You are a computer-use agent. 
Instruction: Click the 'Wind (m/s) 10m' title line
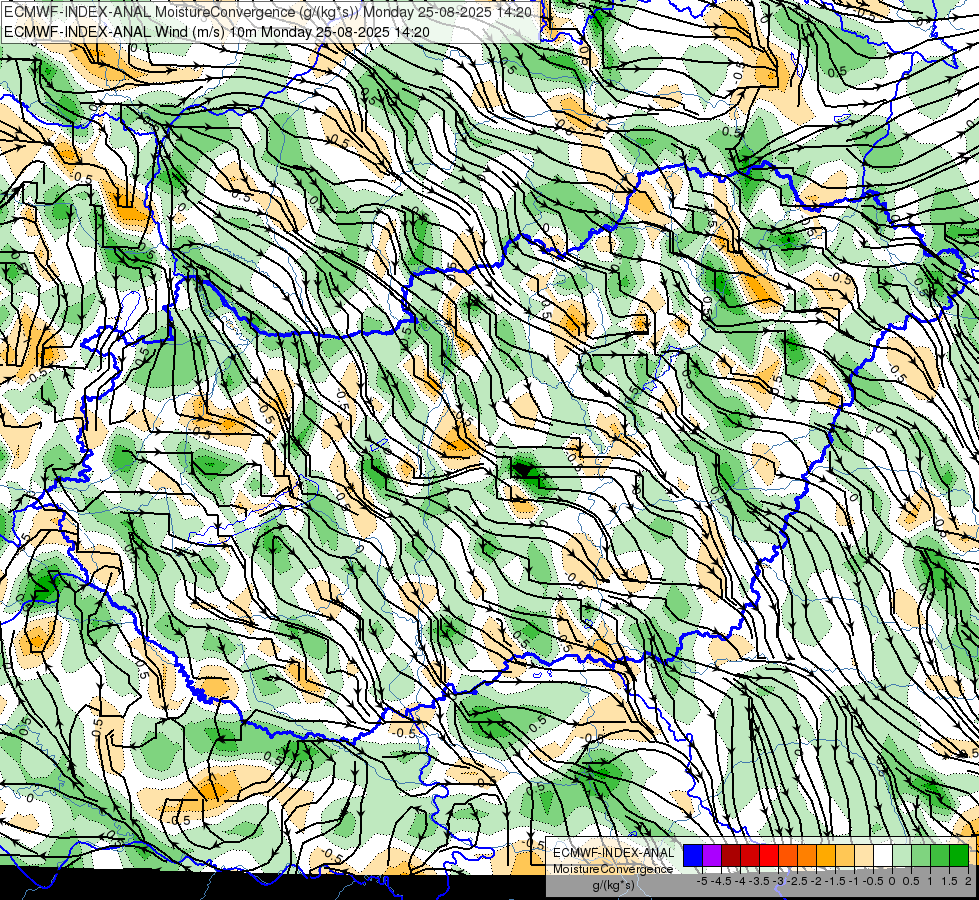point(217,31)
